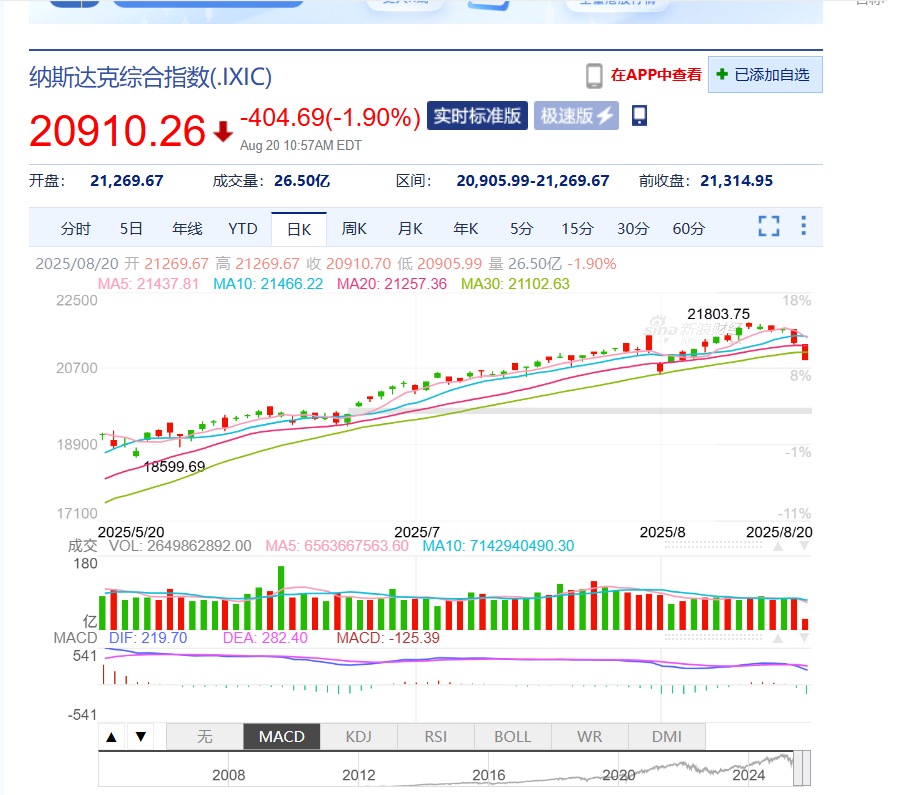Switch indicator to RSI
This screenshot has height=795, width=911.
click(436, 737)
